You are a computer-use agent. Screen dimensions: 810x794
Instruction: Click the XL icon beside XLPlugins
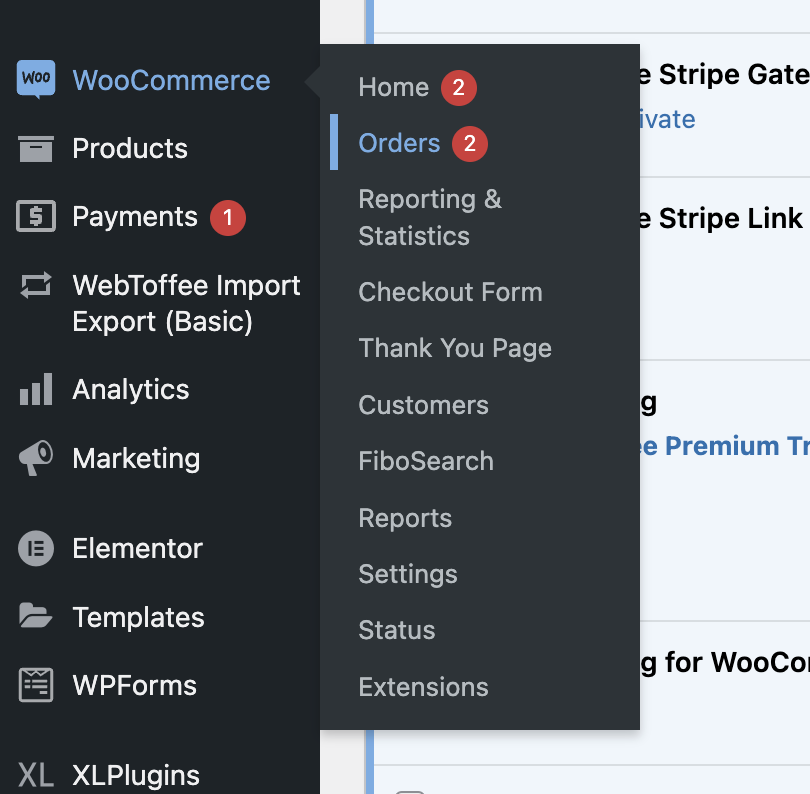36,775
